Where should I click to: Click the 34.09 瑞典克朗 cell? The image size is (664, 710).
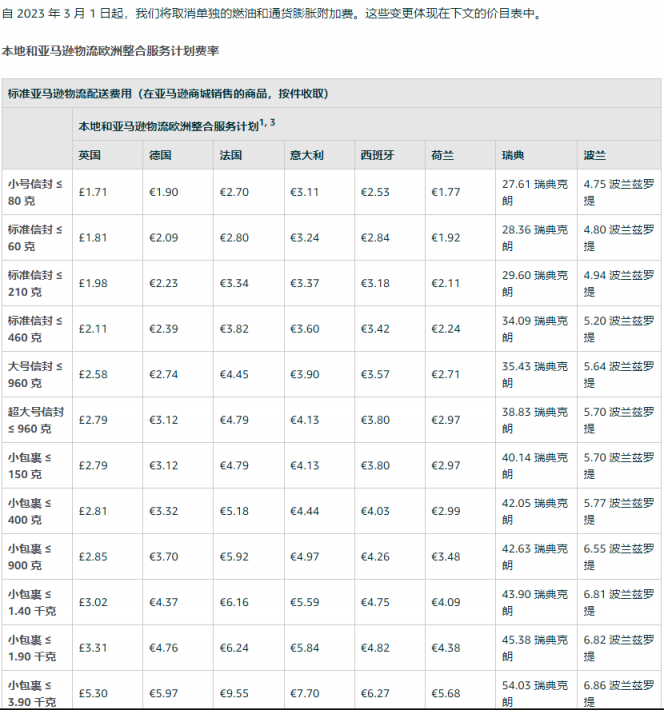coord(535,329)
